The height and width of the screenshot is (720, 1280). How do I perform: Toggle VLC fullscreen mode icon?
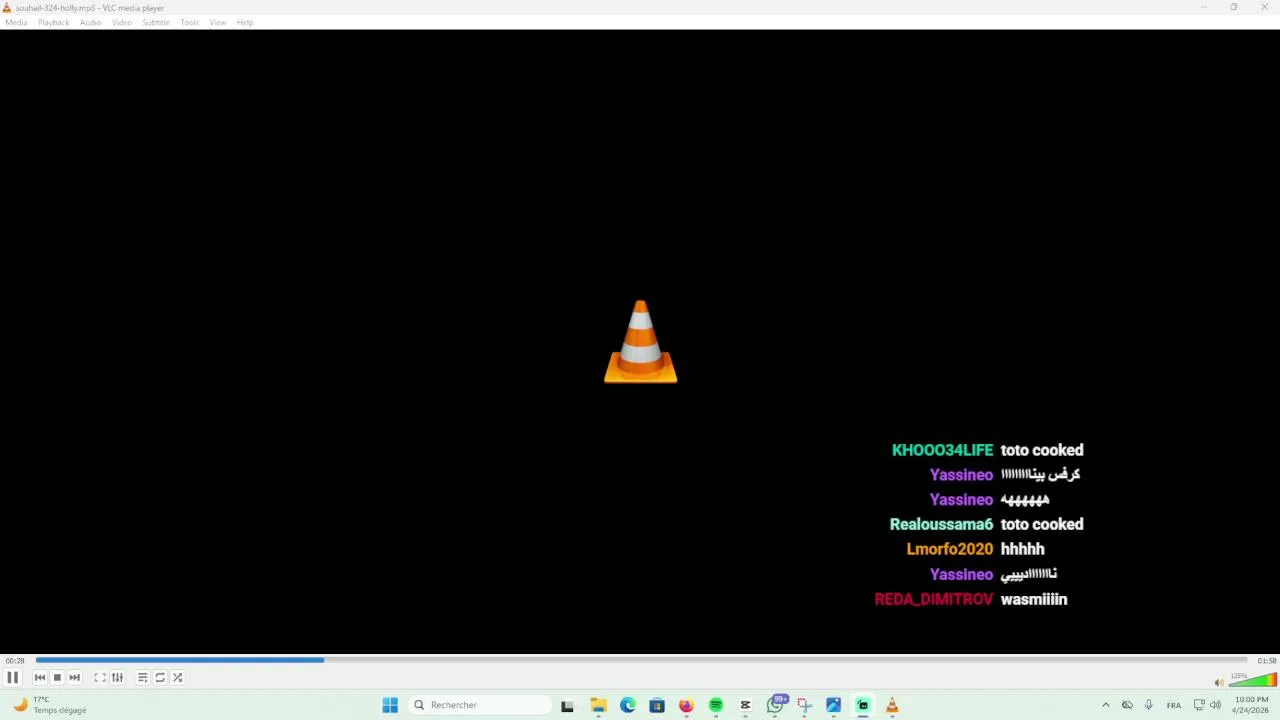coord(100,677)
